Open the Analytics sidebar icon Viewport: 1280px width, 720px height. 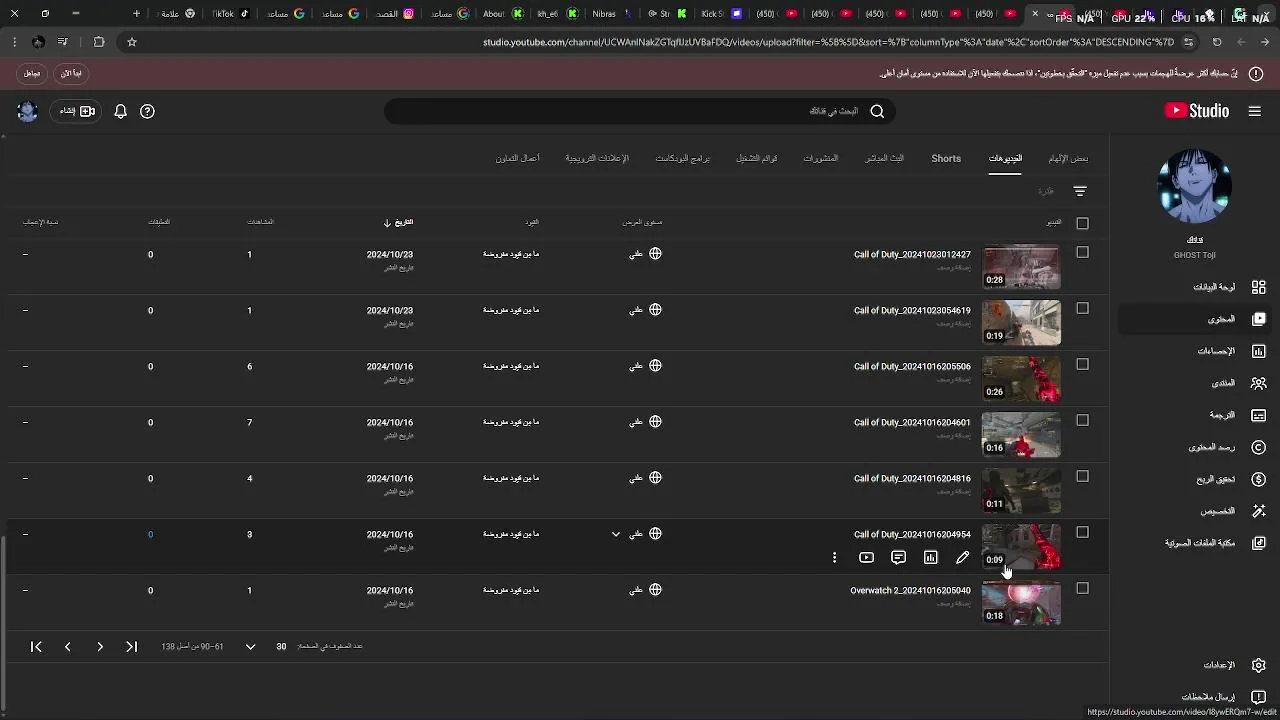(1258, 351)
